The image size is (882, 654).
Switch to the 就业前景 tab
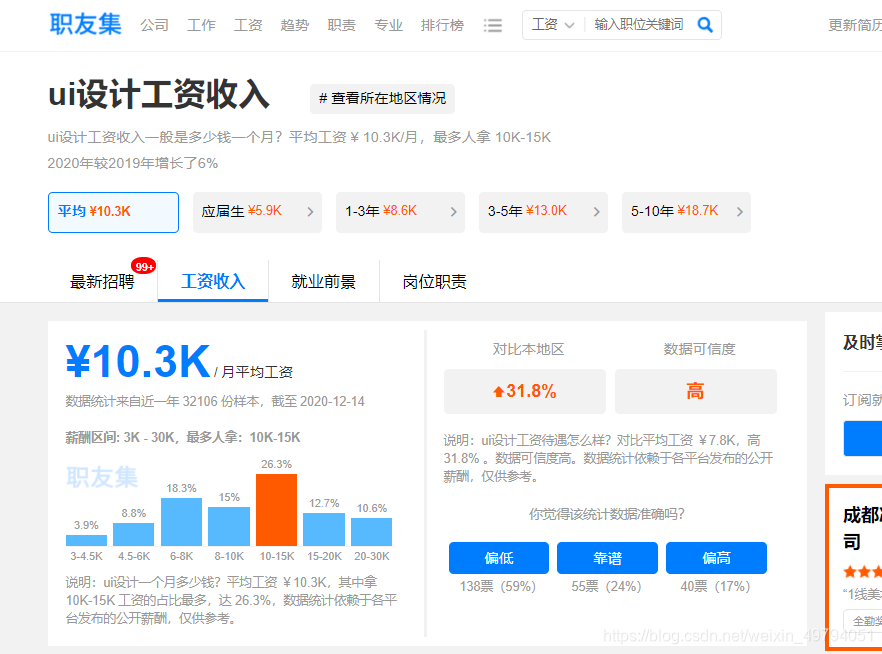pyautogui.click(x=322, y=281)
